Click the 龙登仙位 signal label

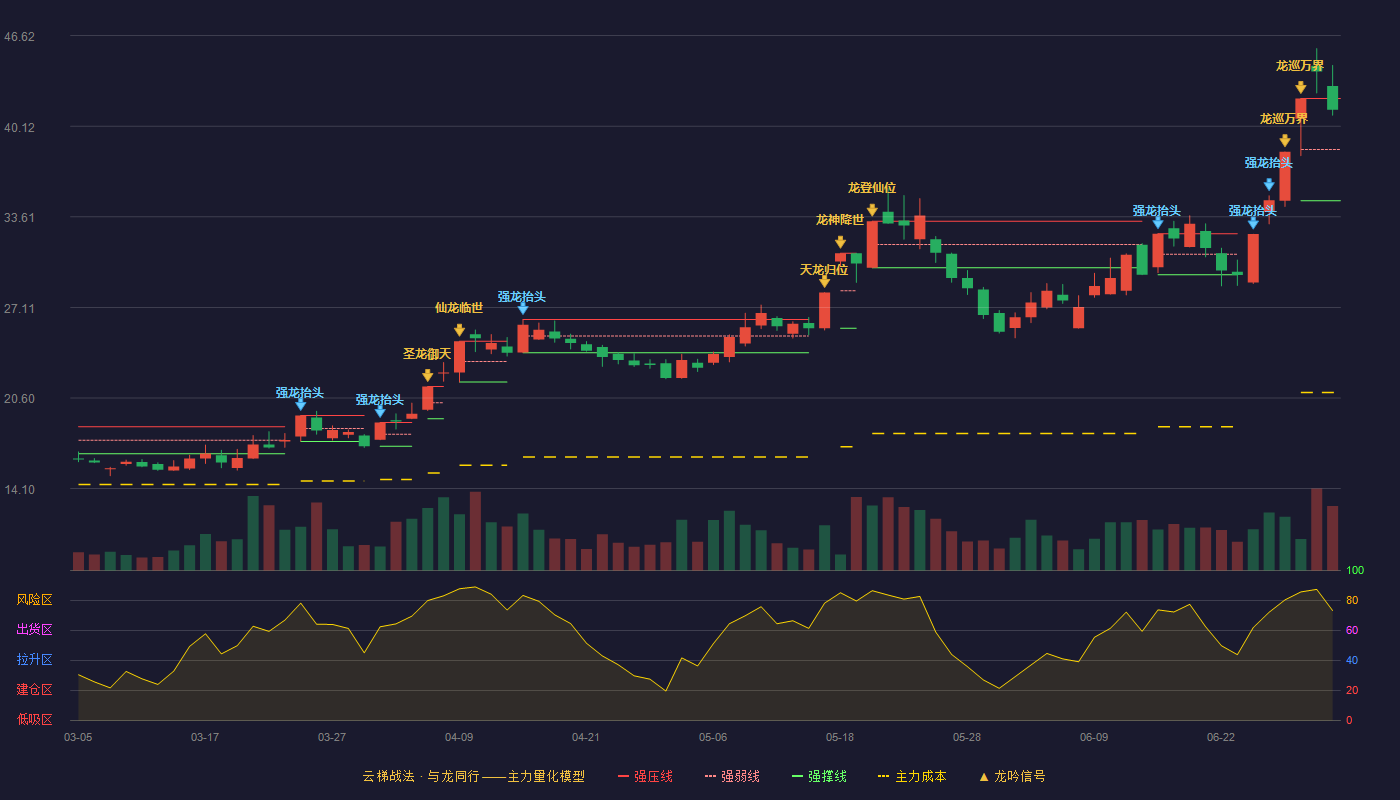872,188
